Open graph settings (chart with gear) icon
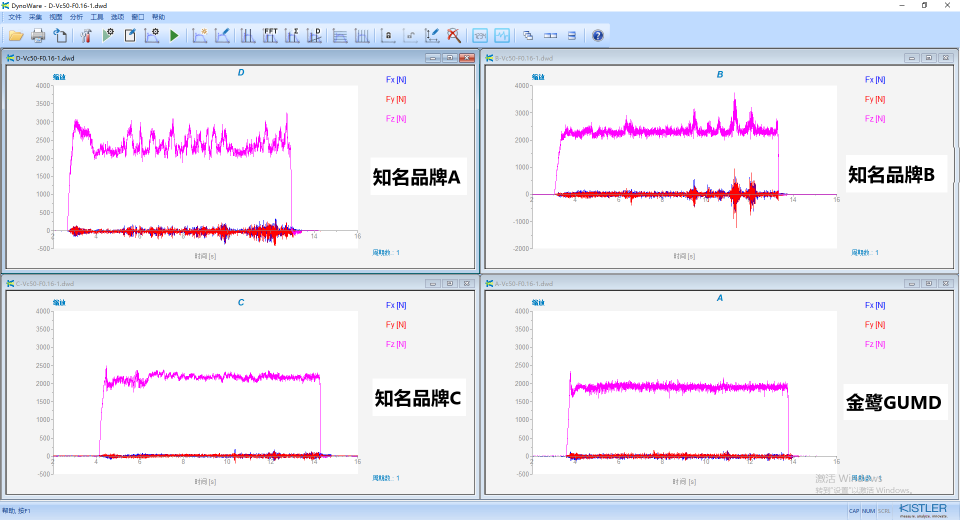 [x=152, y=36]
